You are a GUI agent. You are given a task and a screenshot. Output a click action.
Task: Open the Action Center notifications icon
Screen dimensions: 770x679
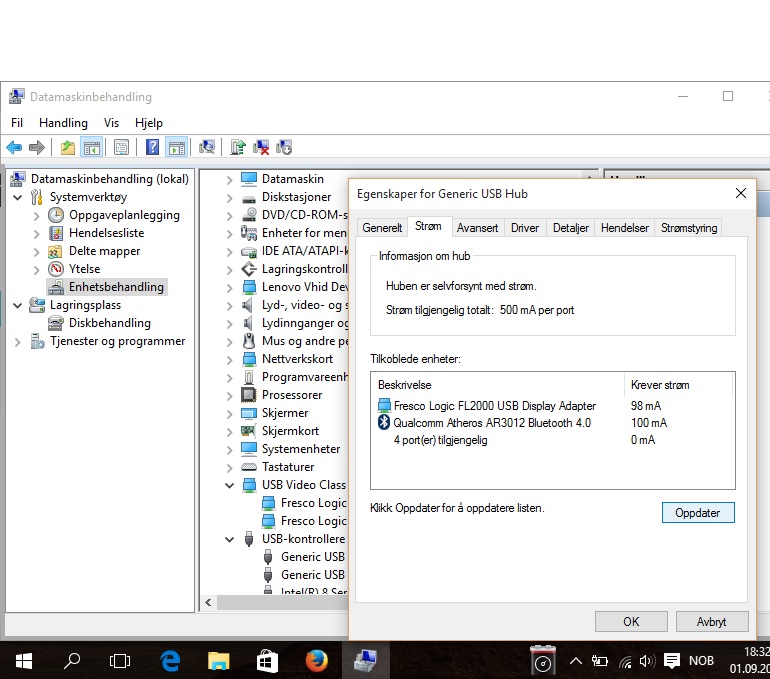tap(671, 661)
